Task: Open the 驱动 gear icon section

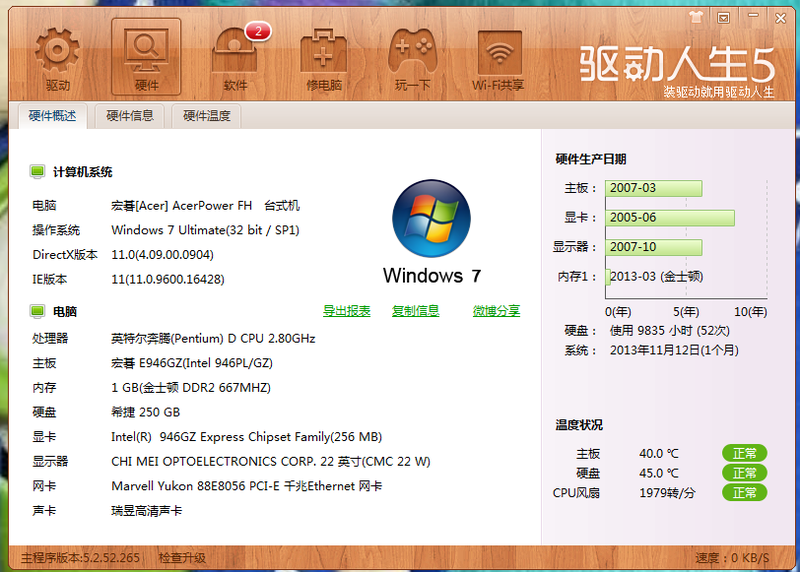Action: tap(57, 59)
